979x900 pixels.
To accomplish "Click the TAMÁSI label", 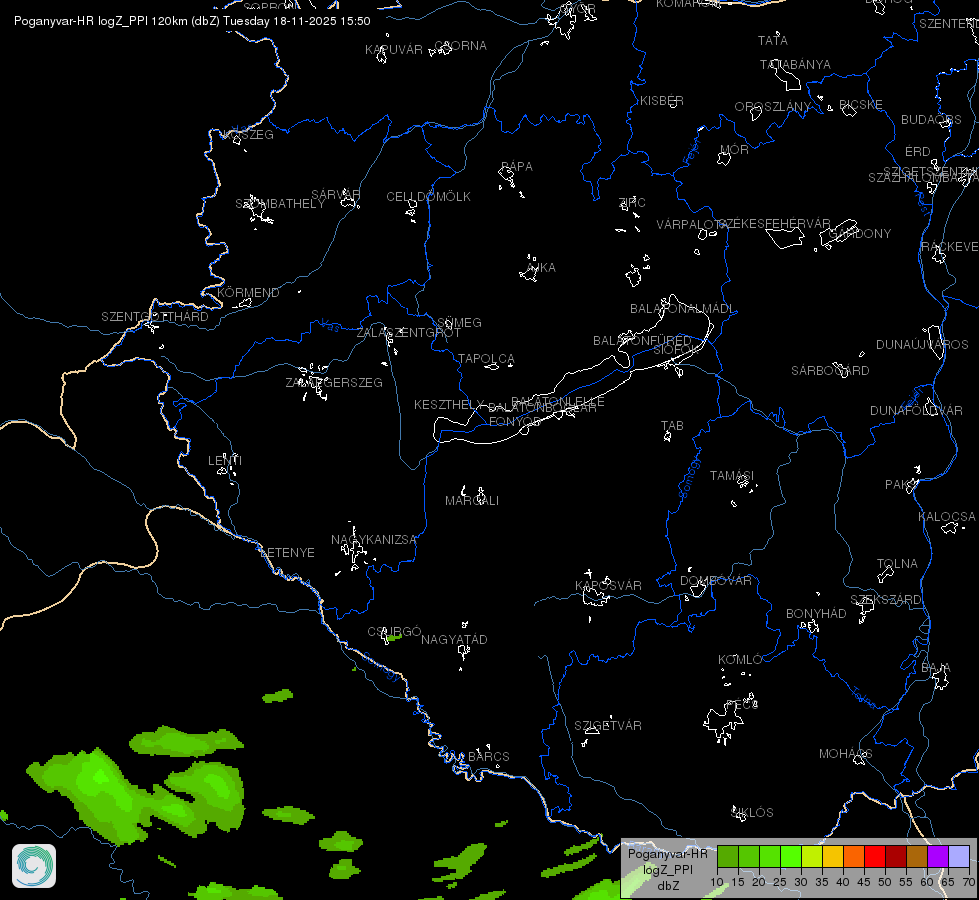I will 732,476.
